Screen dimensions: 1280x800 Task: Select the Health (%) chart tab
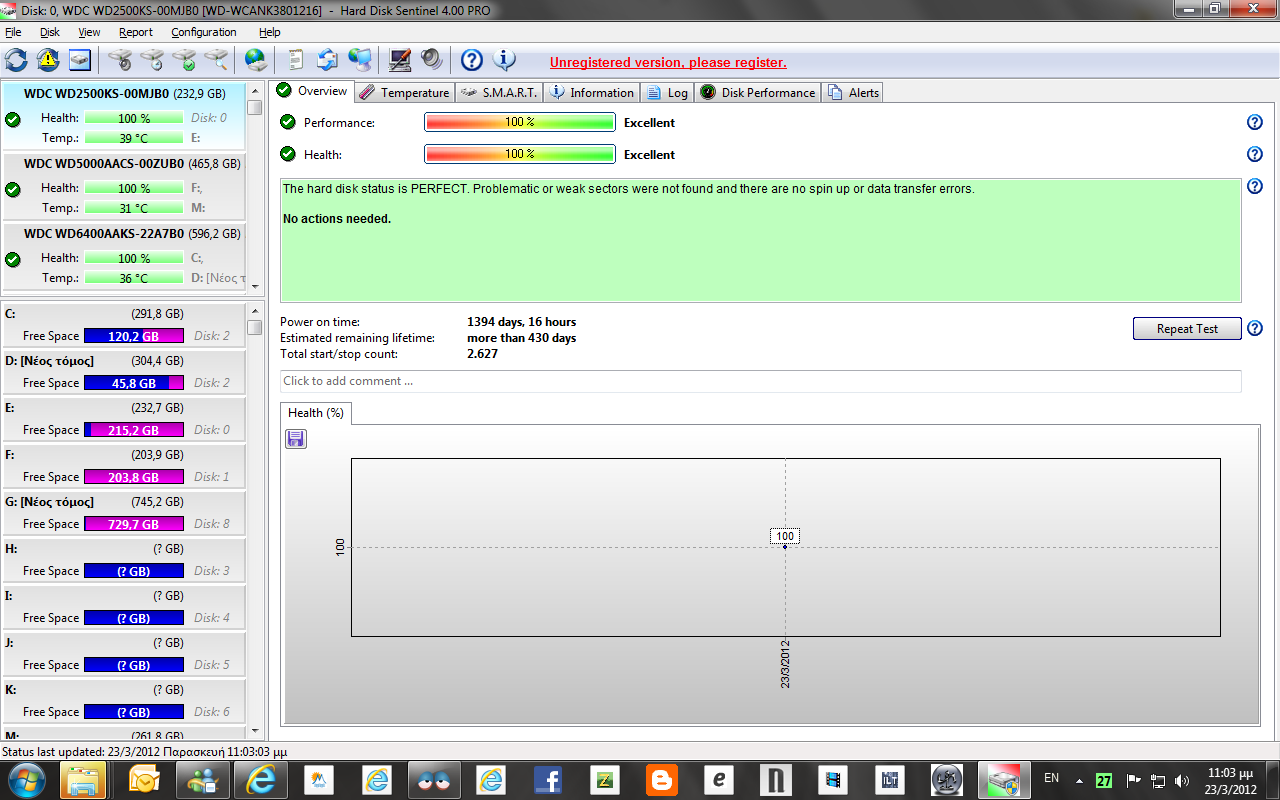315,412
